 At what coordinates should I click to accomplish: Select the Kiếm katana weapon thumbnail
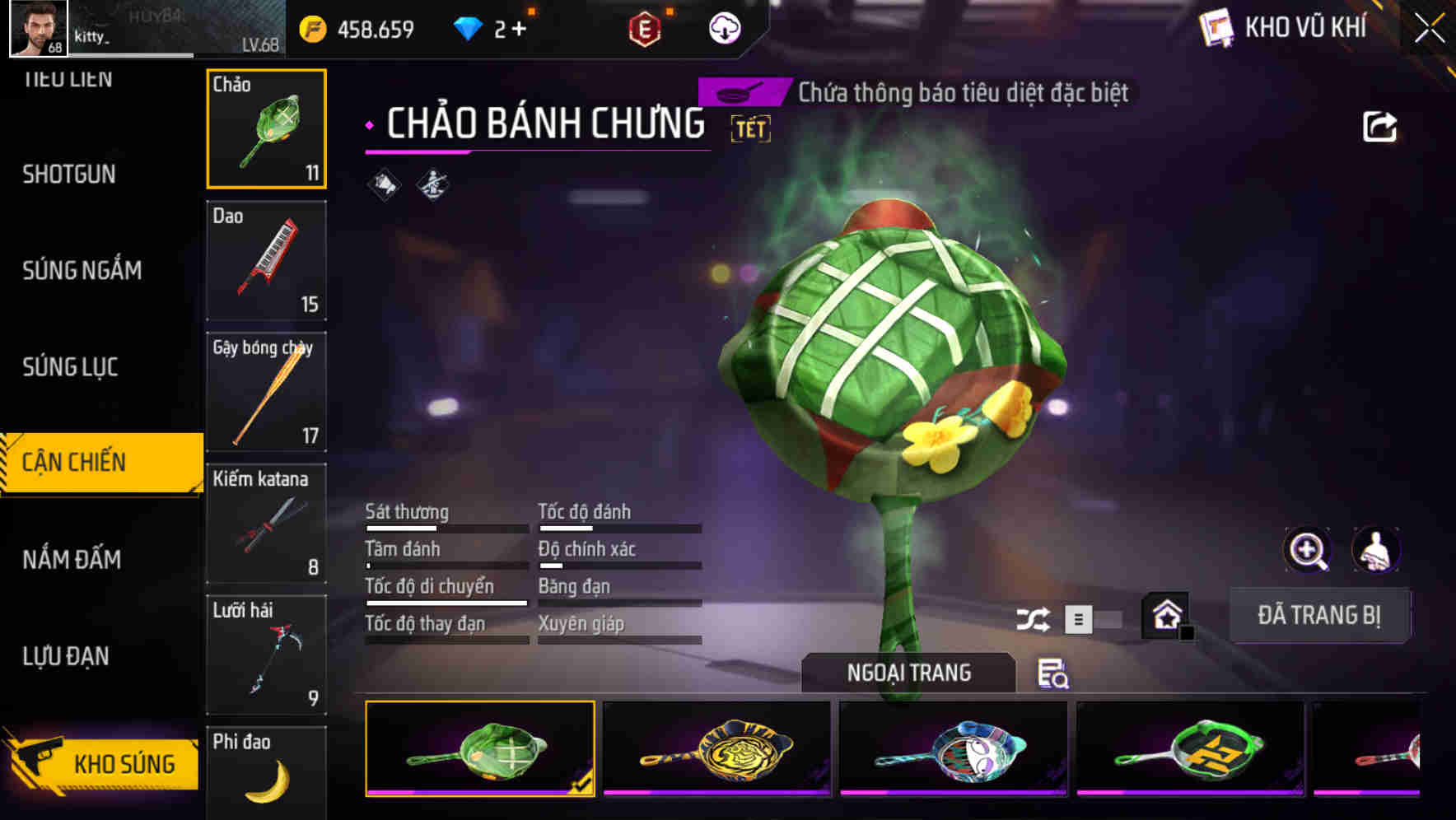266,524
